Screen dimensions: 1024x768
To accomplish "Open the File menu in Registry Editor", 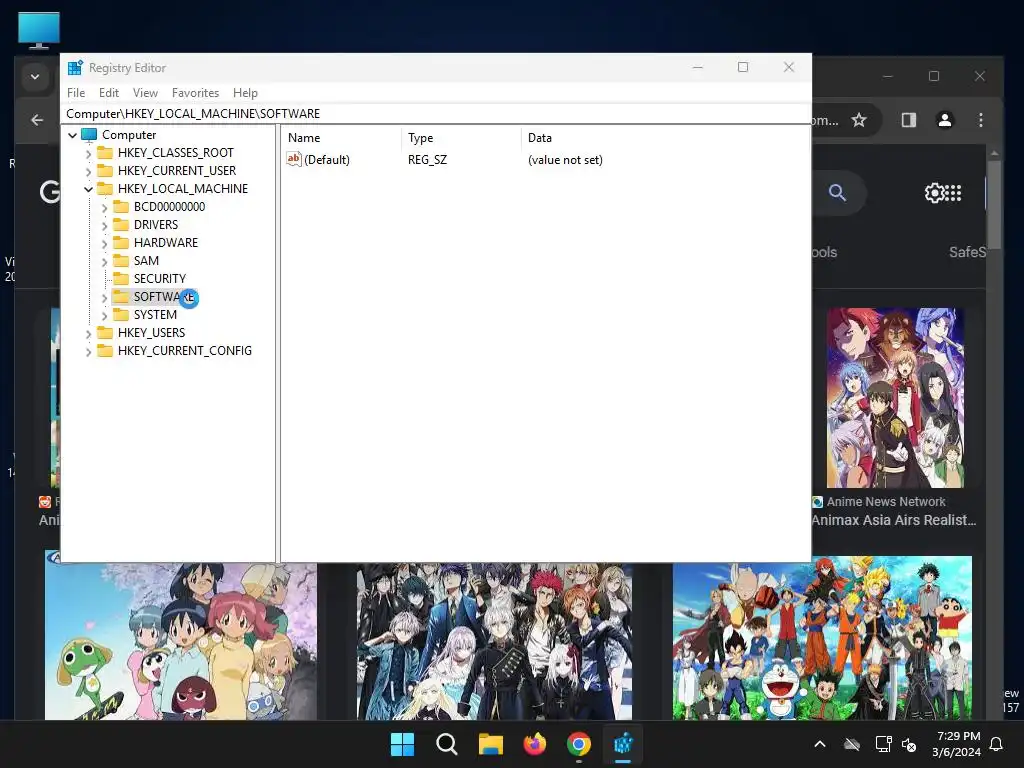I will (x=76, y=93).
